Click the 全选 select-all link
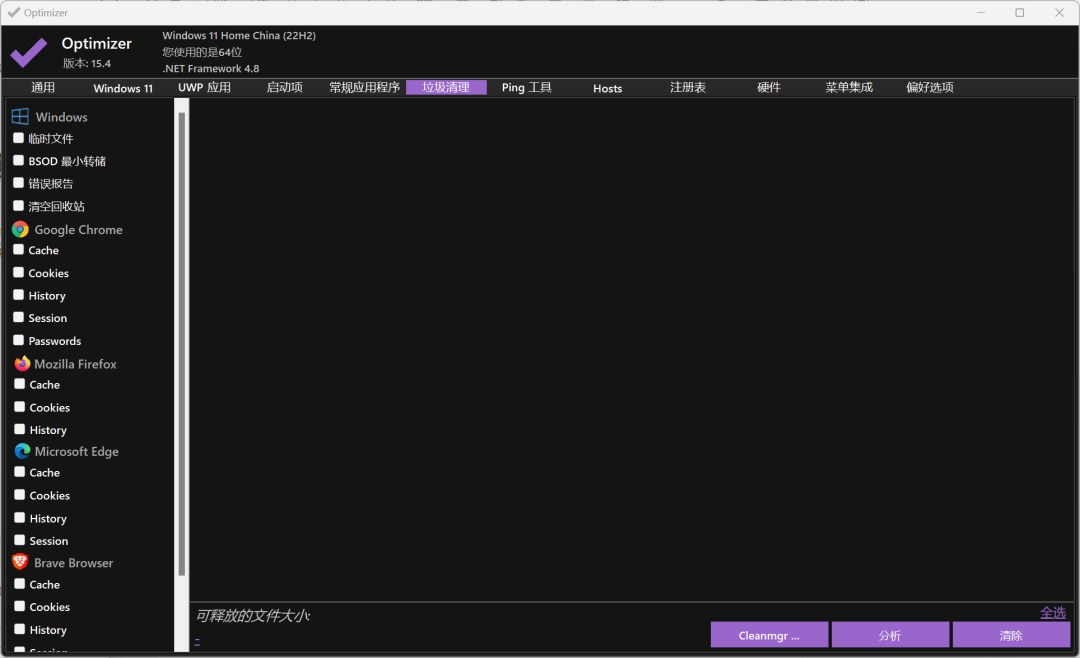The image size is (1080, 658). click(x=1052, y=613)
